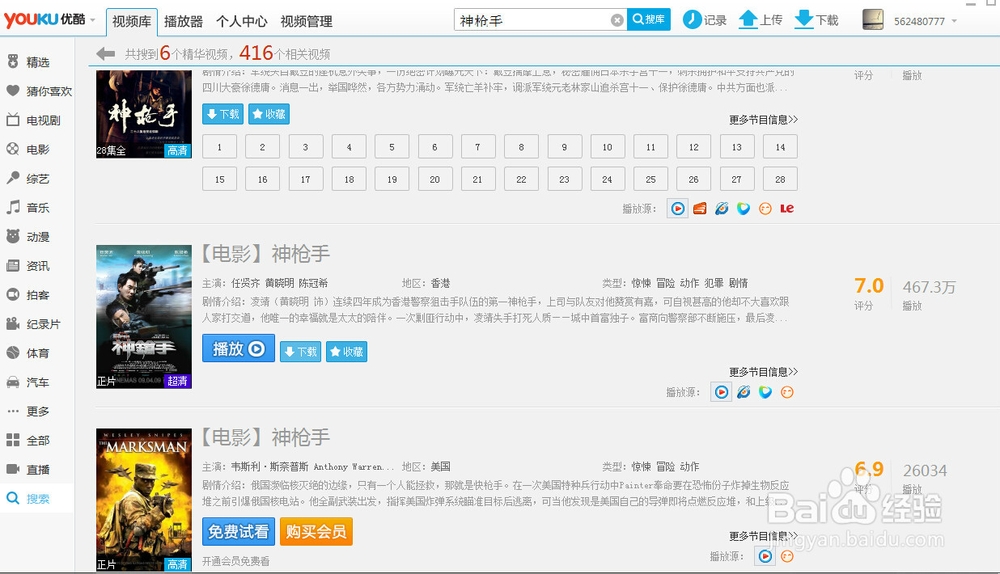Open the Hong Kong 【电影】神枪手 title link

coord(265,254)
